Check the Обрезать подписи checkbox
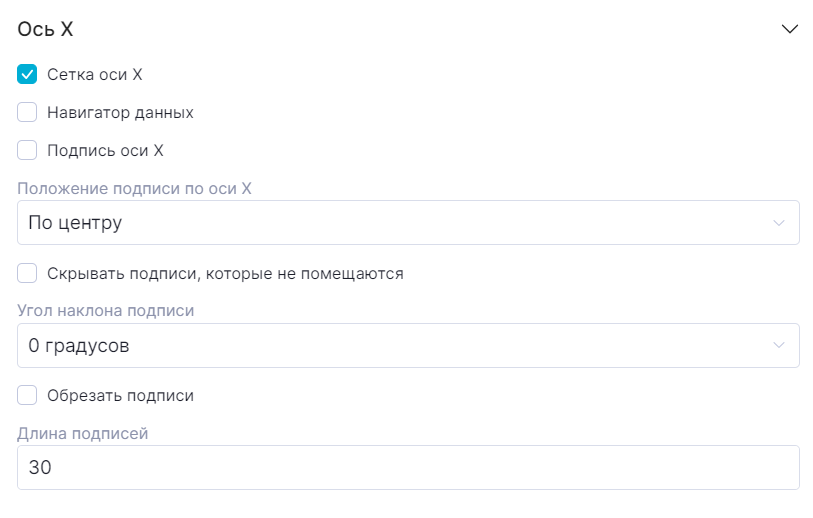Screen dimensions: 813x518 pos(27,396)
